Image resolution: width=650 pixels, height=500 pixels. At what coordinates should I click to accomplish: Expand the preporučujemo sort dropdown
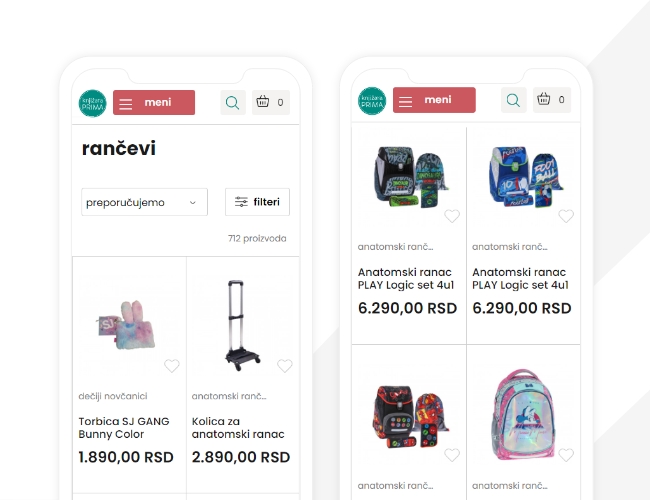tap(144, 202)
